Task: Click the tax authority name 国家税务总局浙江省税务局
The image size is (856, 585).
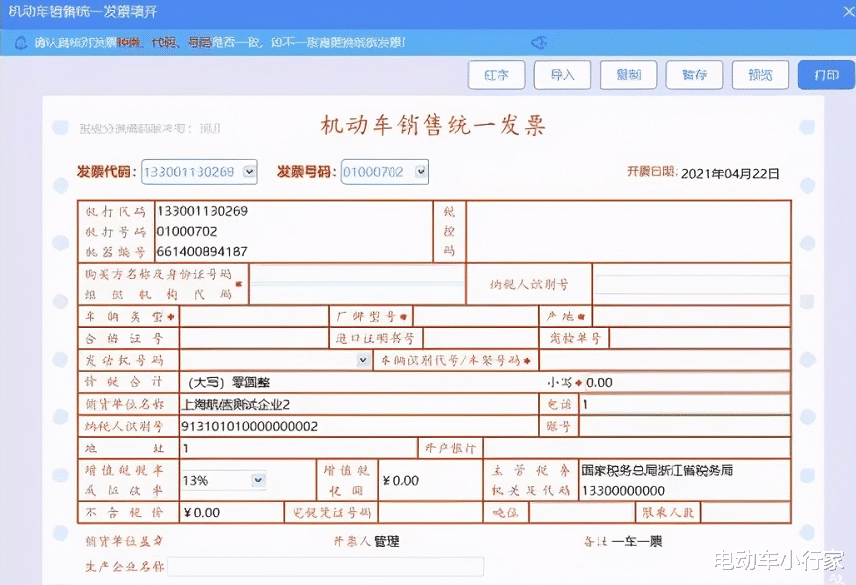Action: point(657,470)
